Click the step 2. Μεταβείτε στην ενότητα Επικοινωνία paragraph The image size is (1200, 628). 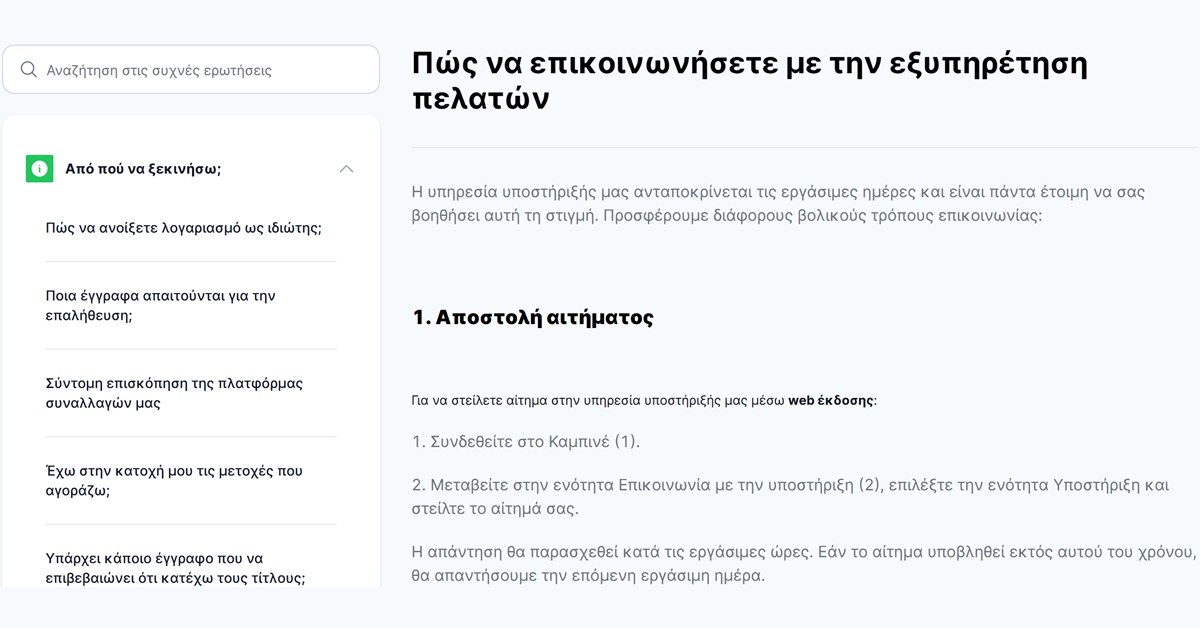click(790, 497)
